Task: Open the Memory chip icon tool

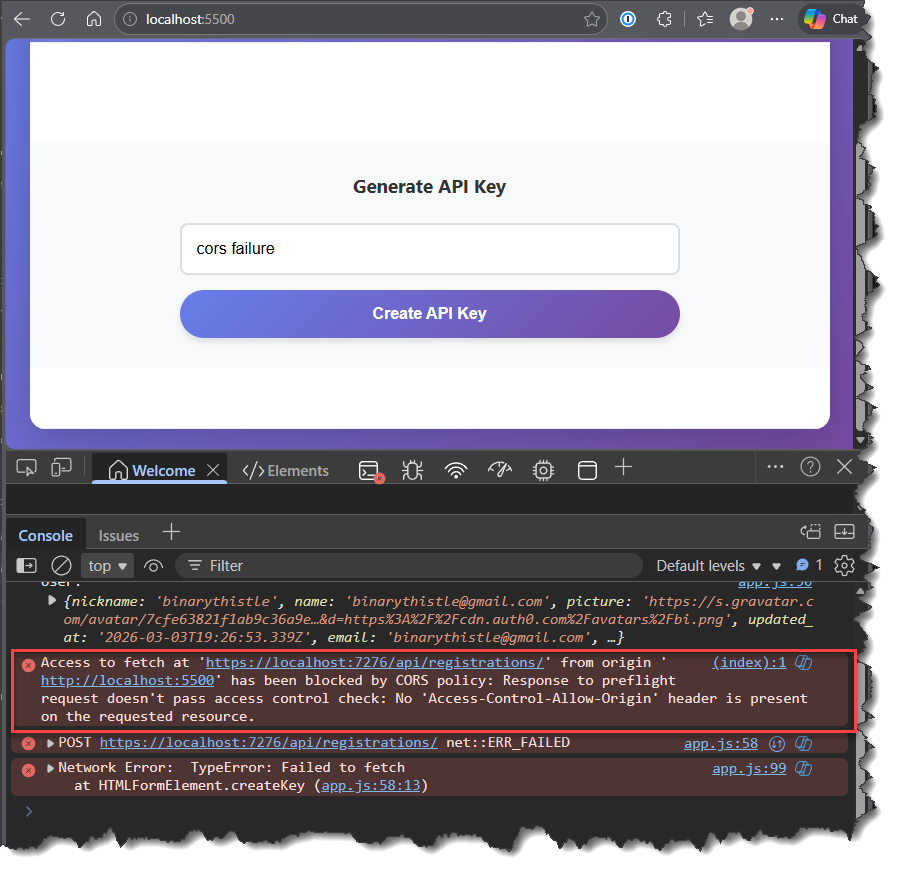Action: point(543,469)
